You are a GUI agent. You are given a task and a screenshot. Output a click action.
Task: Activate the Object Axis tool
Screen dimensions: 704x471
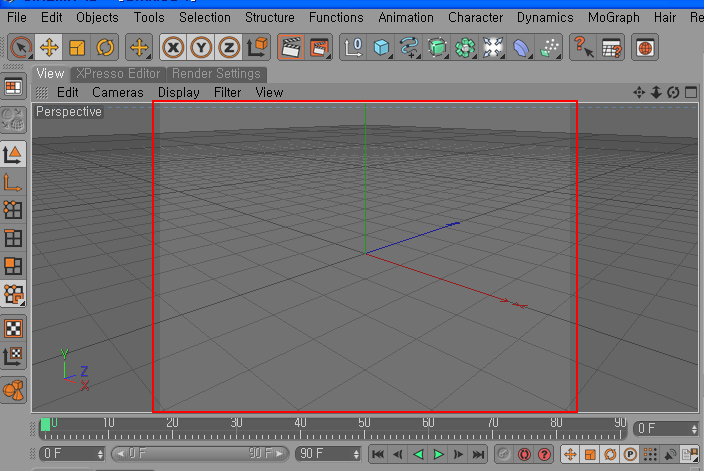point(13,183)
